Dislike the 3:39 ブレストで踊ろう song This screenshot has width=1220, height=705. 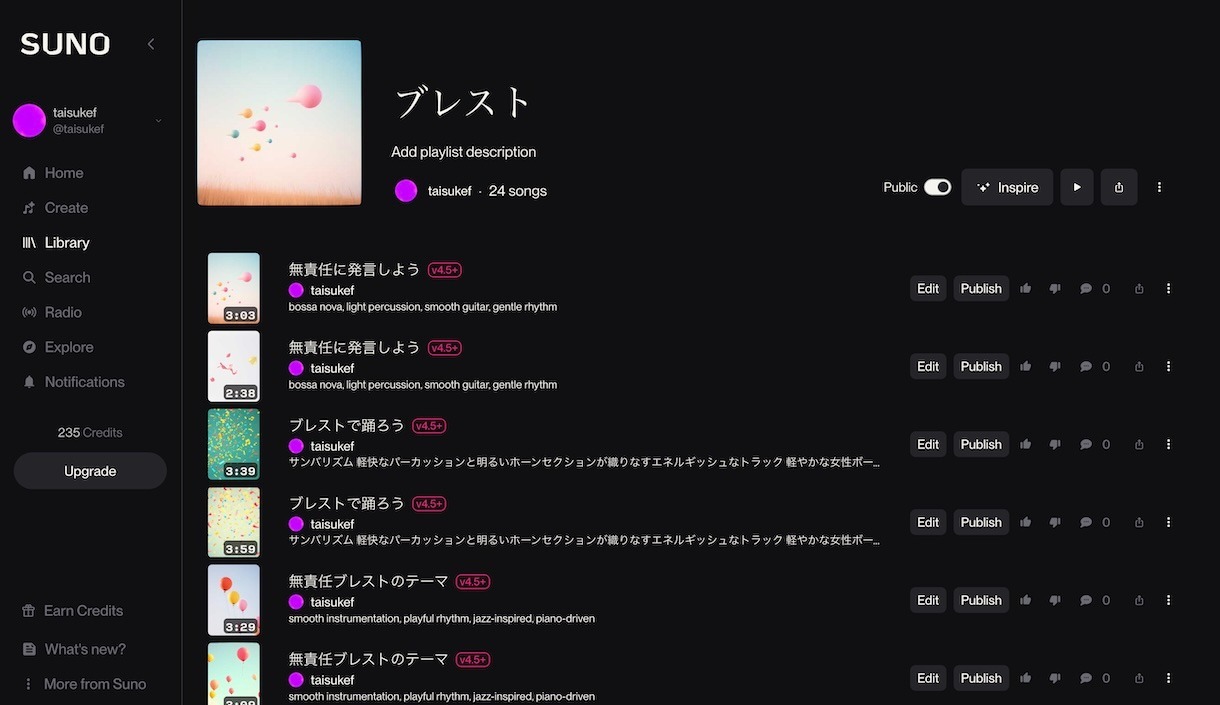click(1054, 445)
